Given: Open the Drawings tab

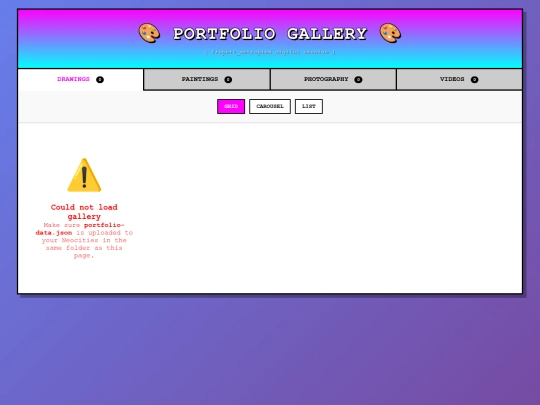Looking at the screenshot, I should [81, 80].
